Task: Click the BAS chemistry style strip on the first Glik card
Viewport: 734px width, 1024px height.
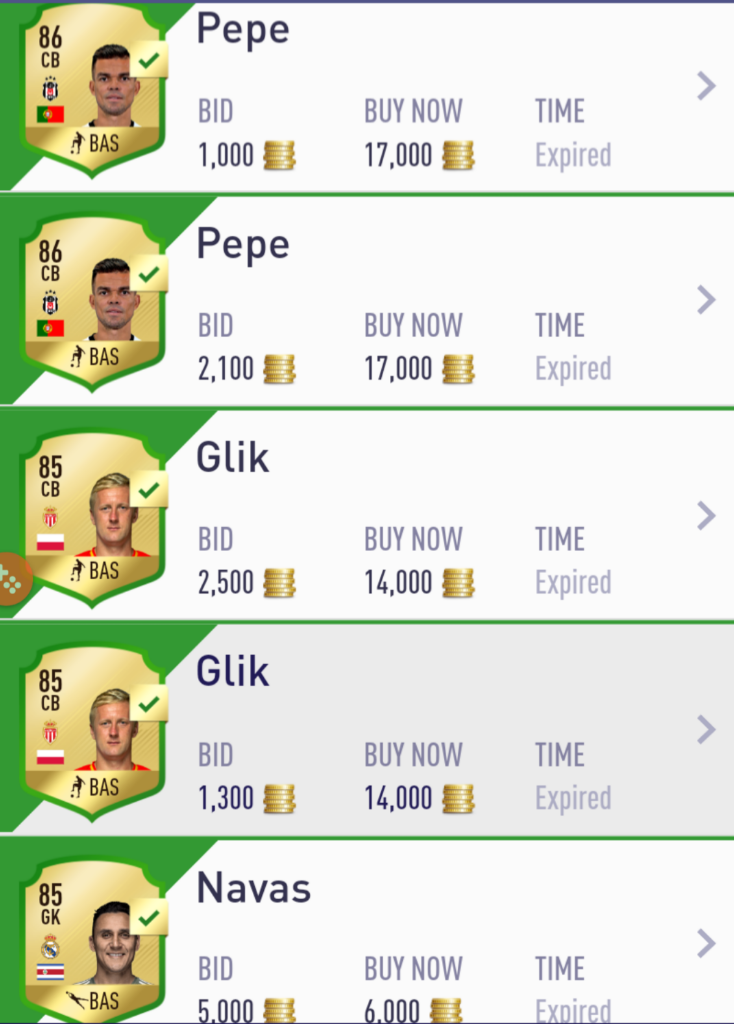Action: [95, 571]
